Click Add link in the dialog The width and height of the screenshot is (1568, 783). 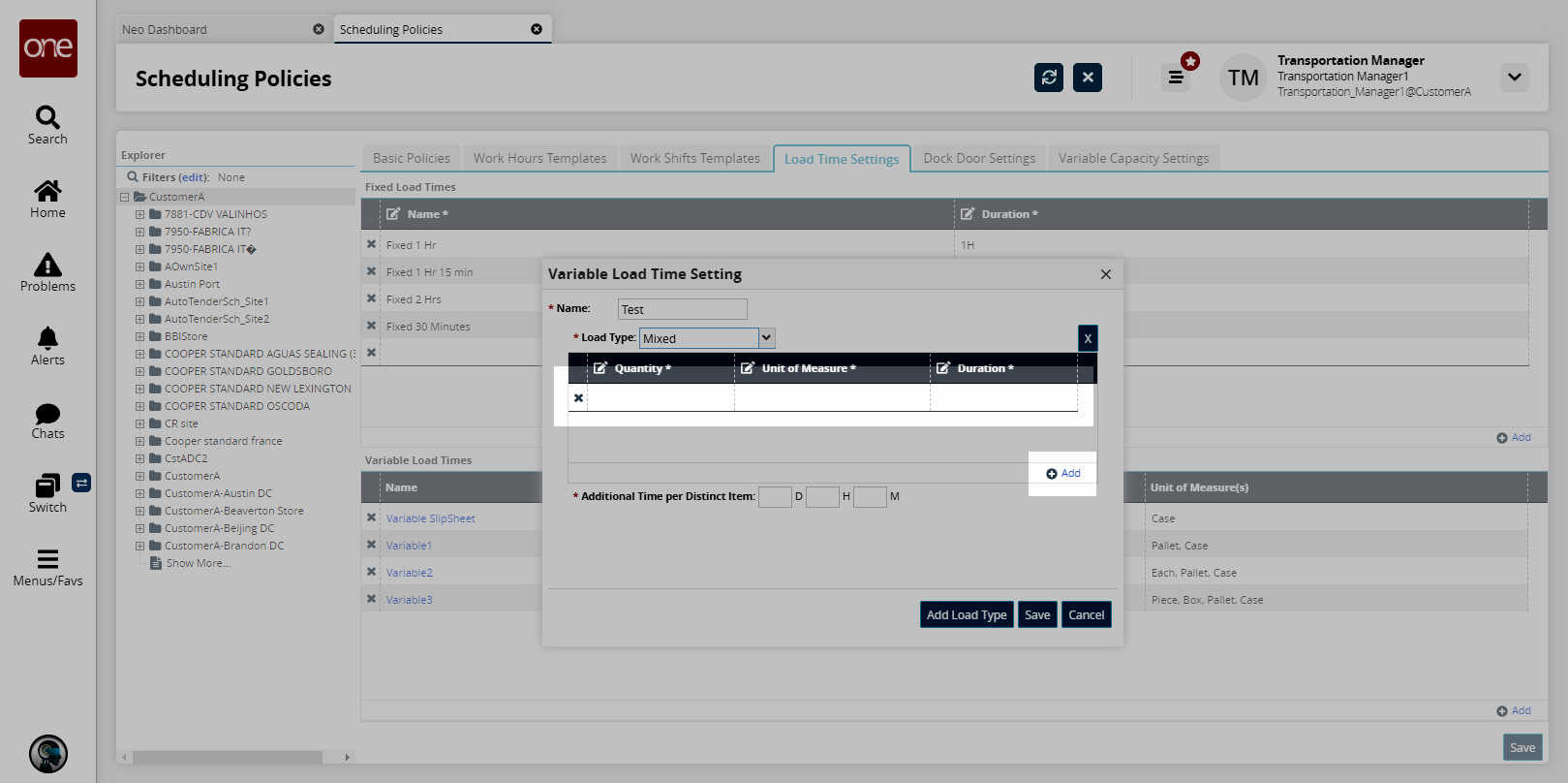[x=1063, y=474]
